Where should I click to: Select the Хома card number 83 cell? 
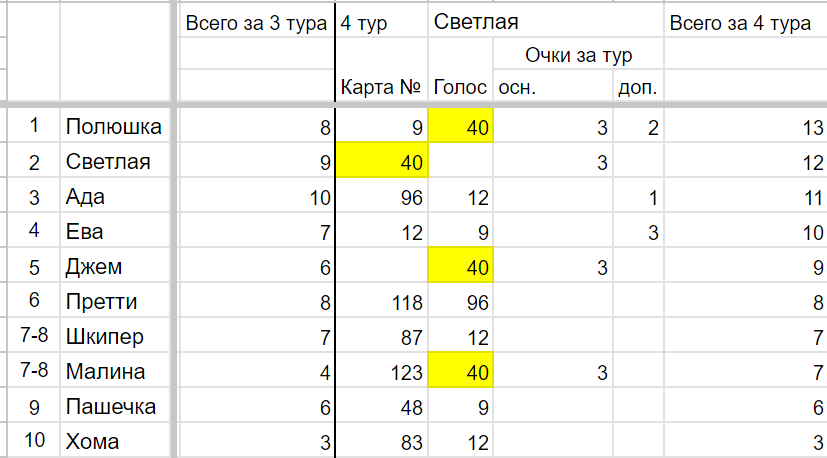click(x=381, y=441)
